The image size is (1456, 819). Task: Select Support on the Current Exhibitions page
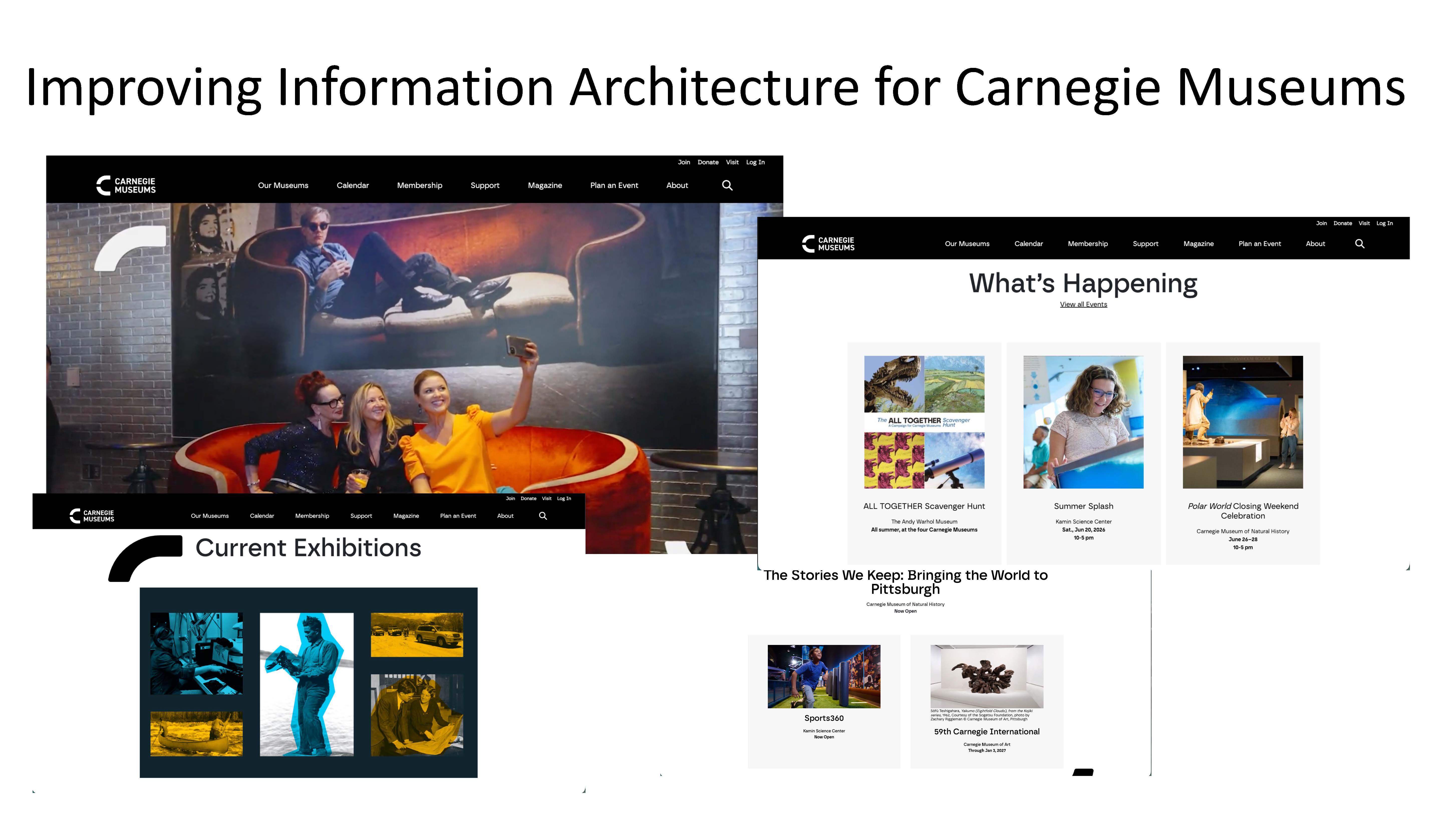point(361,515)
